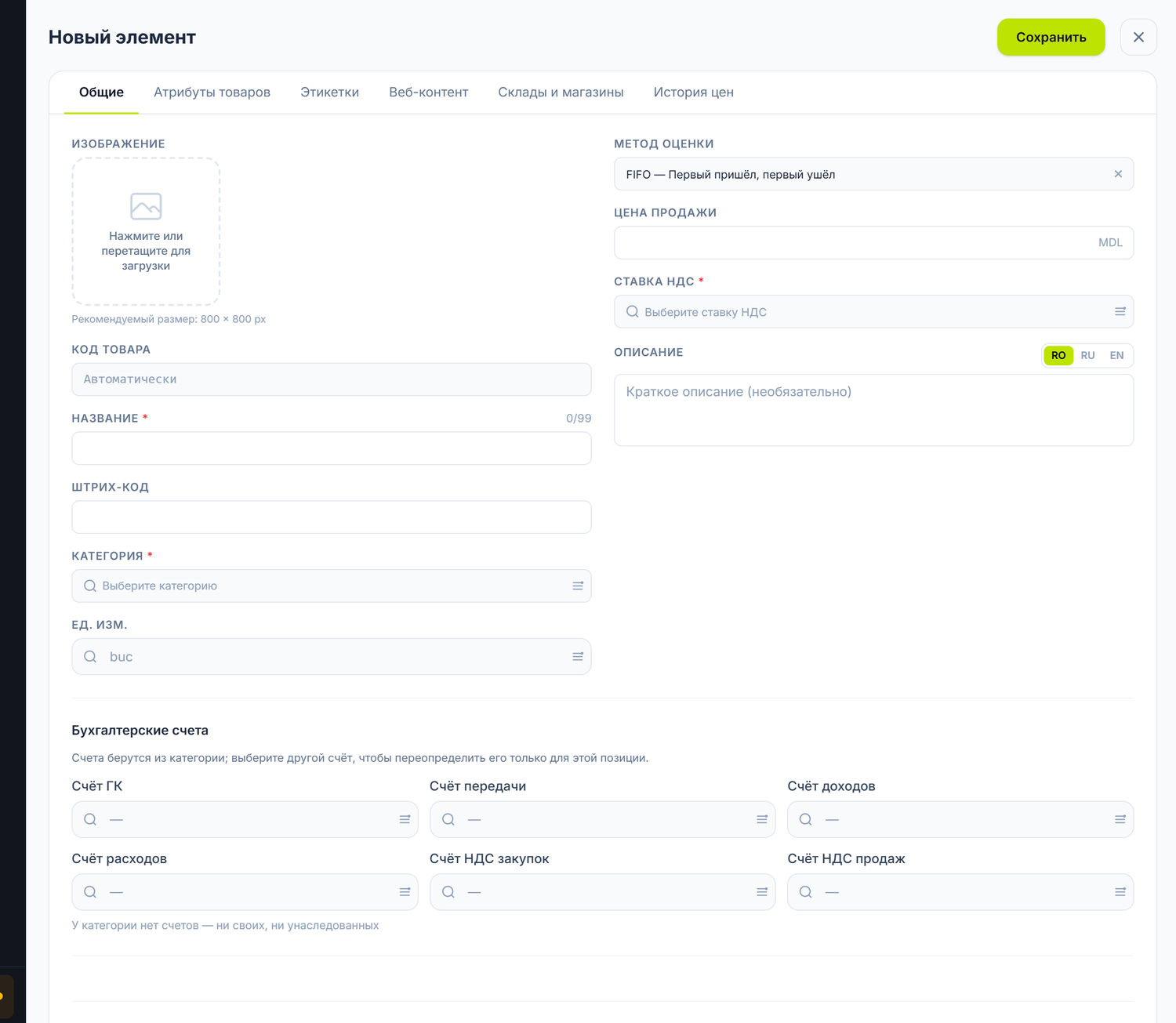Click the search icon in Счёт НДС закупок field
Viewport: 1176px width, 1023px height.
point(448,892)
